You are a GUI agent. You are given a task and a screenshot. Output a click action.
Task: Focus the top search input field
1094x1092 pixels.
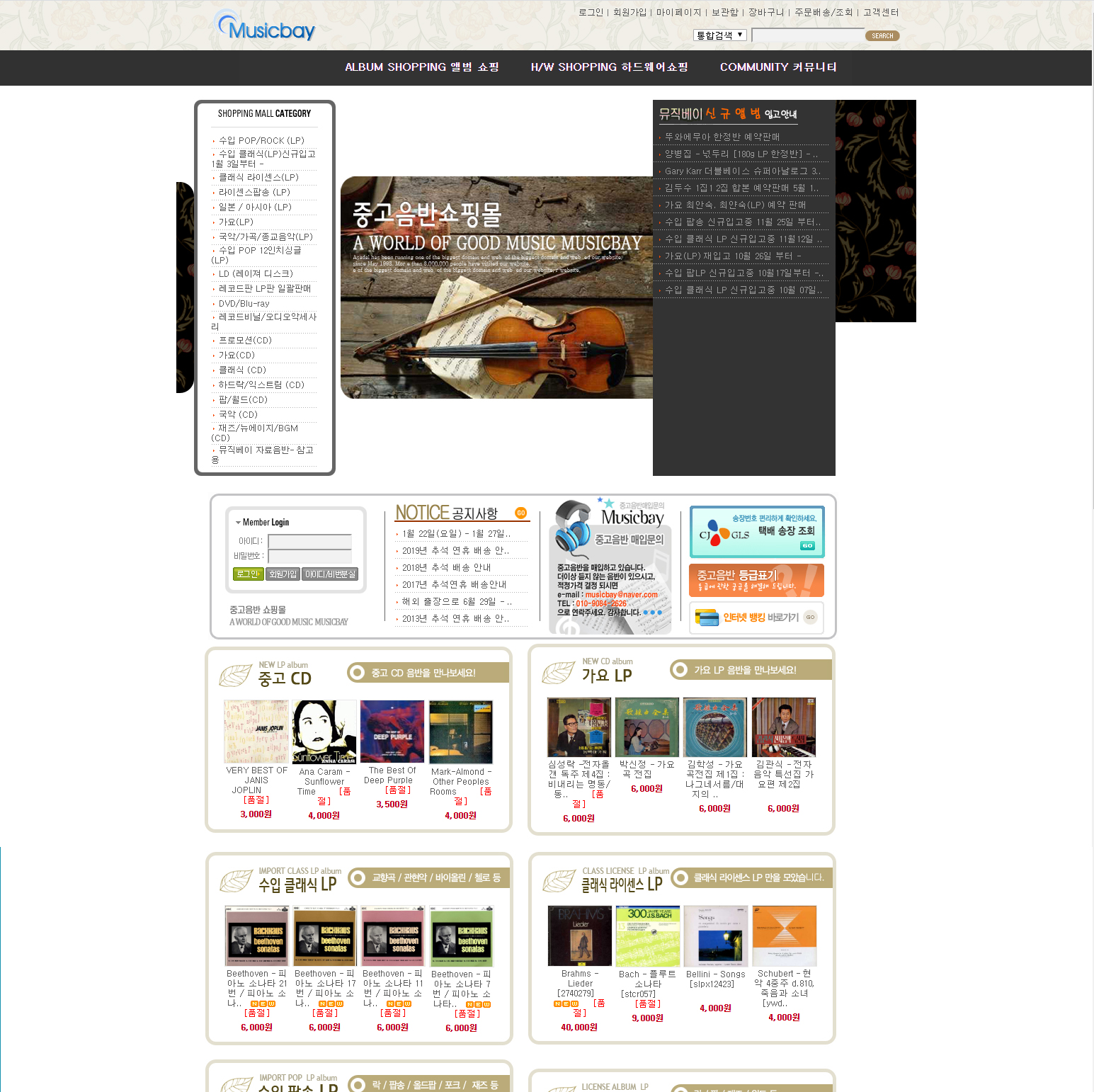[x=808, y=35]
